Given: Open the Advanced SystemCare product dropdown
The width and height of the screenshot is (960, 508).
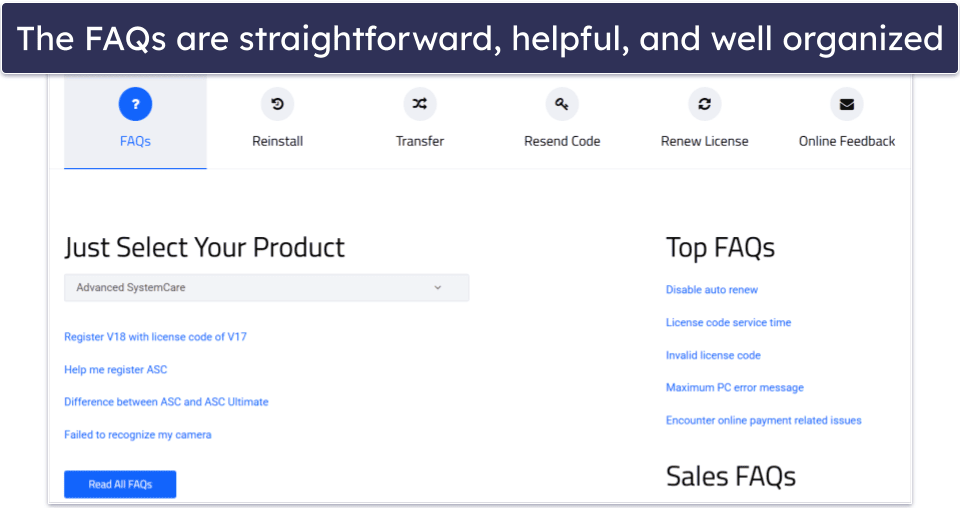Looking at the screenshot, I should 266,288.
